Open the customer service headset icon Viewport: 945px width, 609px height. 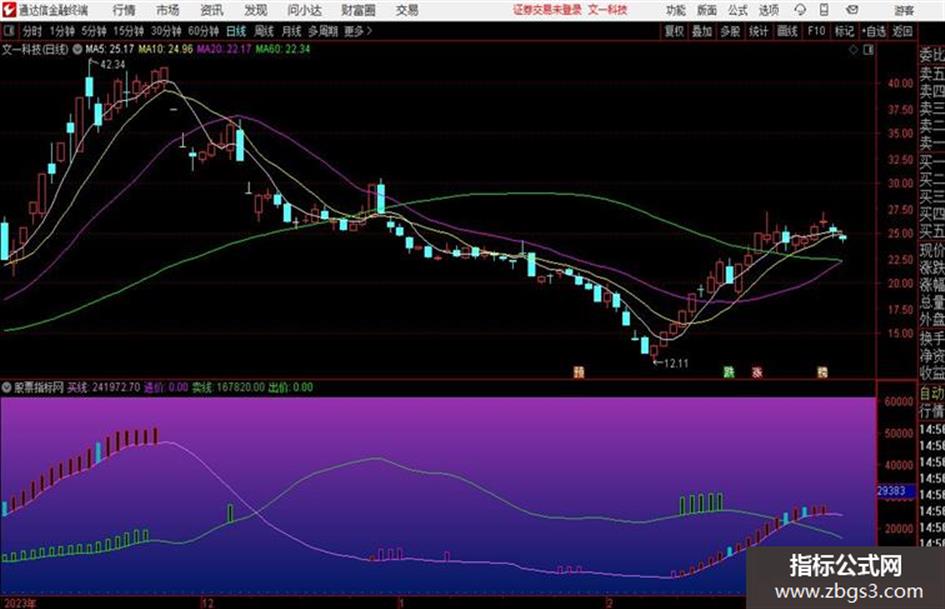point(800,10)
